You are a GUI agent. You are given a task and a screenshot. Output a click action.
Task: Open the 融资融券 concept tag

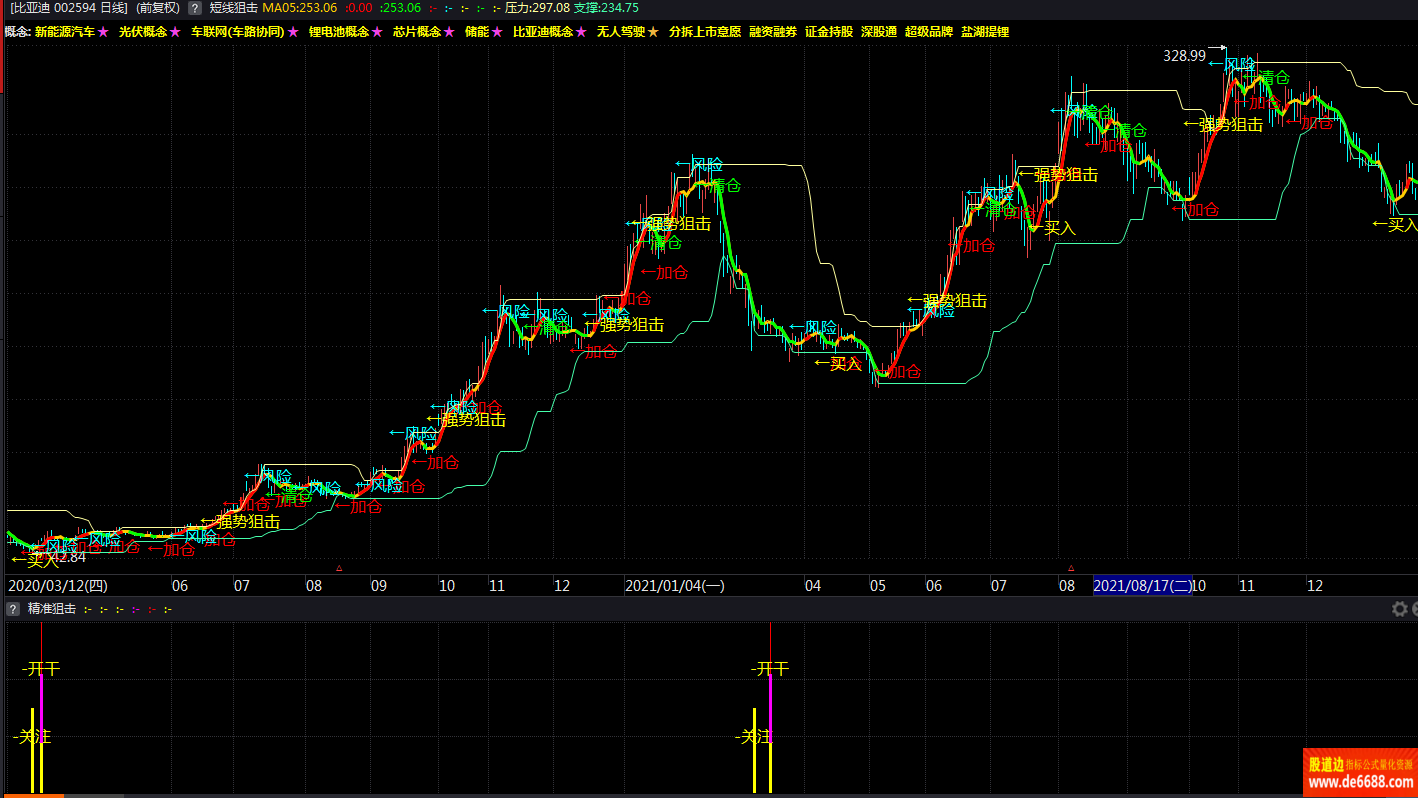click(773, 32)
